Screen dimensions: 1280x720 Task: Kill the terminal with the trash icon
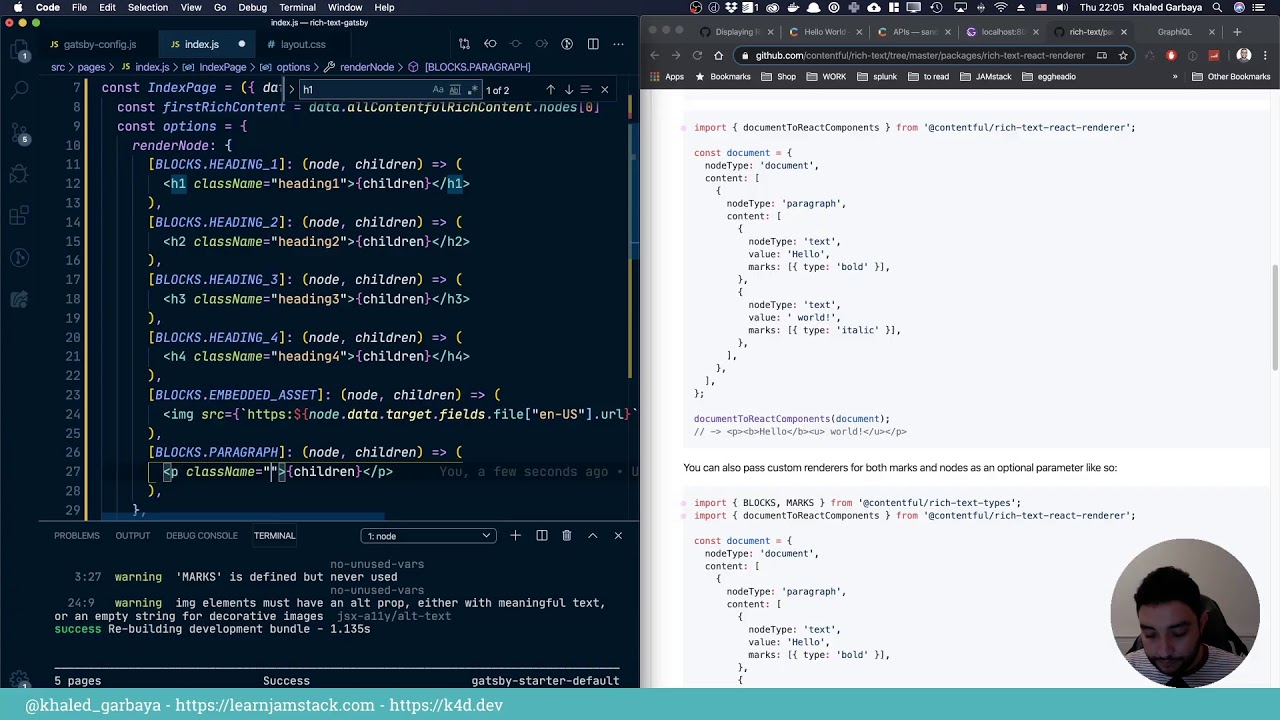point(566,536)
